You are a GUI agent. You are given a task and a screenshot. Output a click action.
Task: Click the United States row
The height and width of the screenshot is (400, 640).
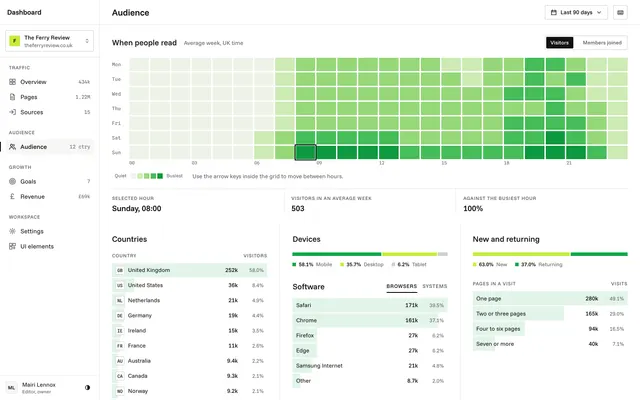click(x=189, y=285)
